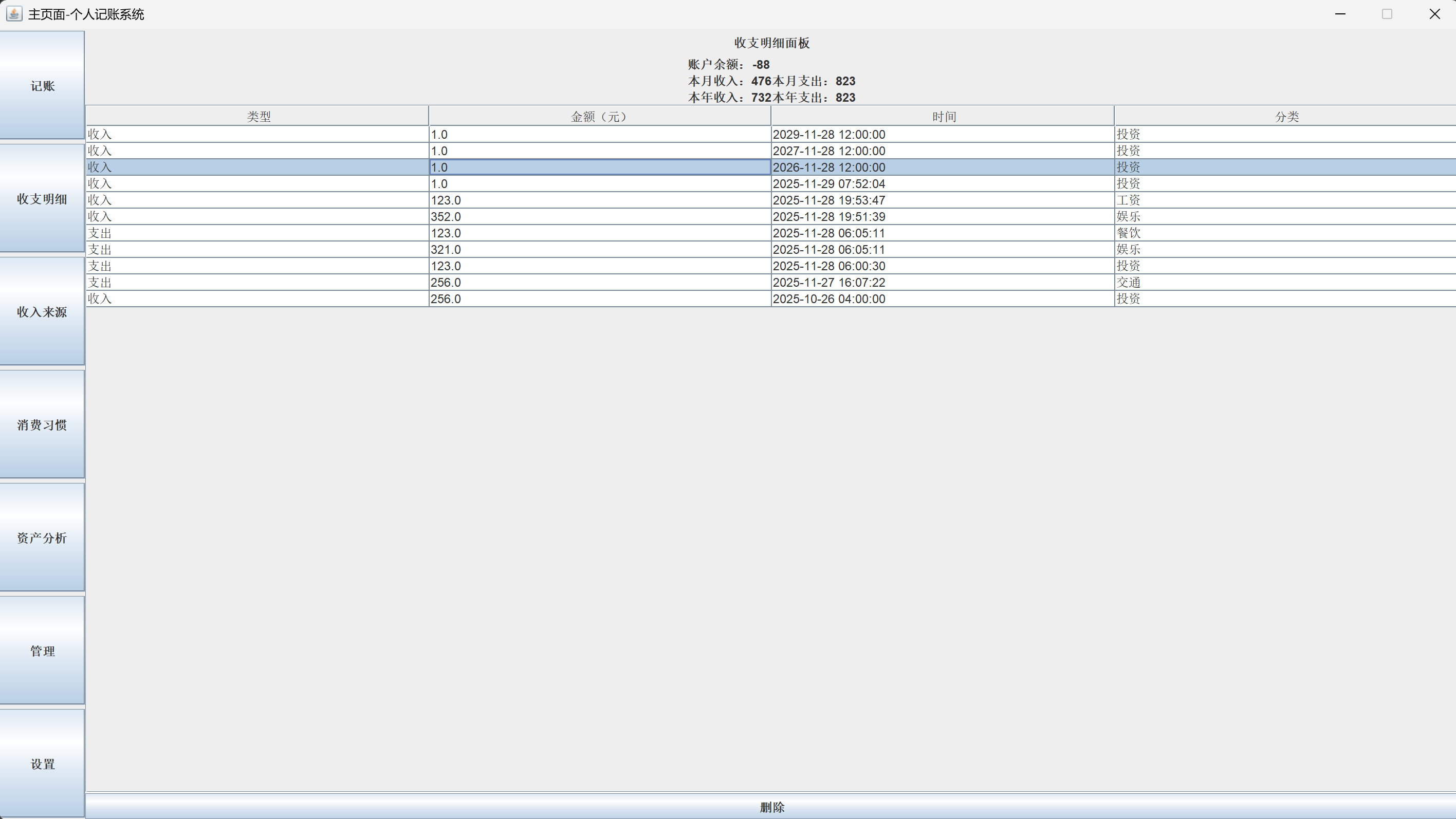Viewport: 1456px width, 819px height.
Task: Click the 类型 column header
Action: coord(259,117)
